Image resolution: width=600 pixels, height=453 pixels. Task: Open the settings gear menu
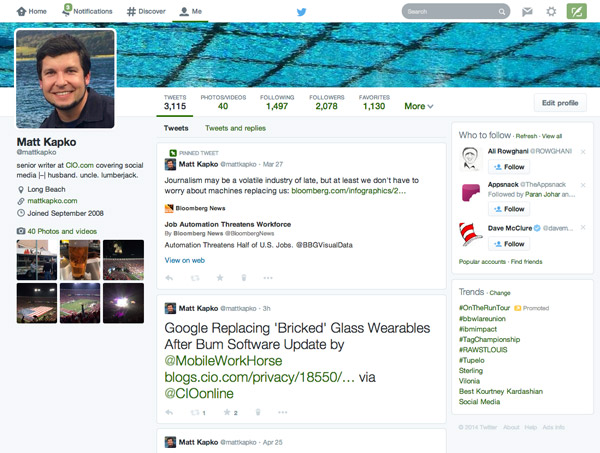tap(551, 11)
